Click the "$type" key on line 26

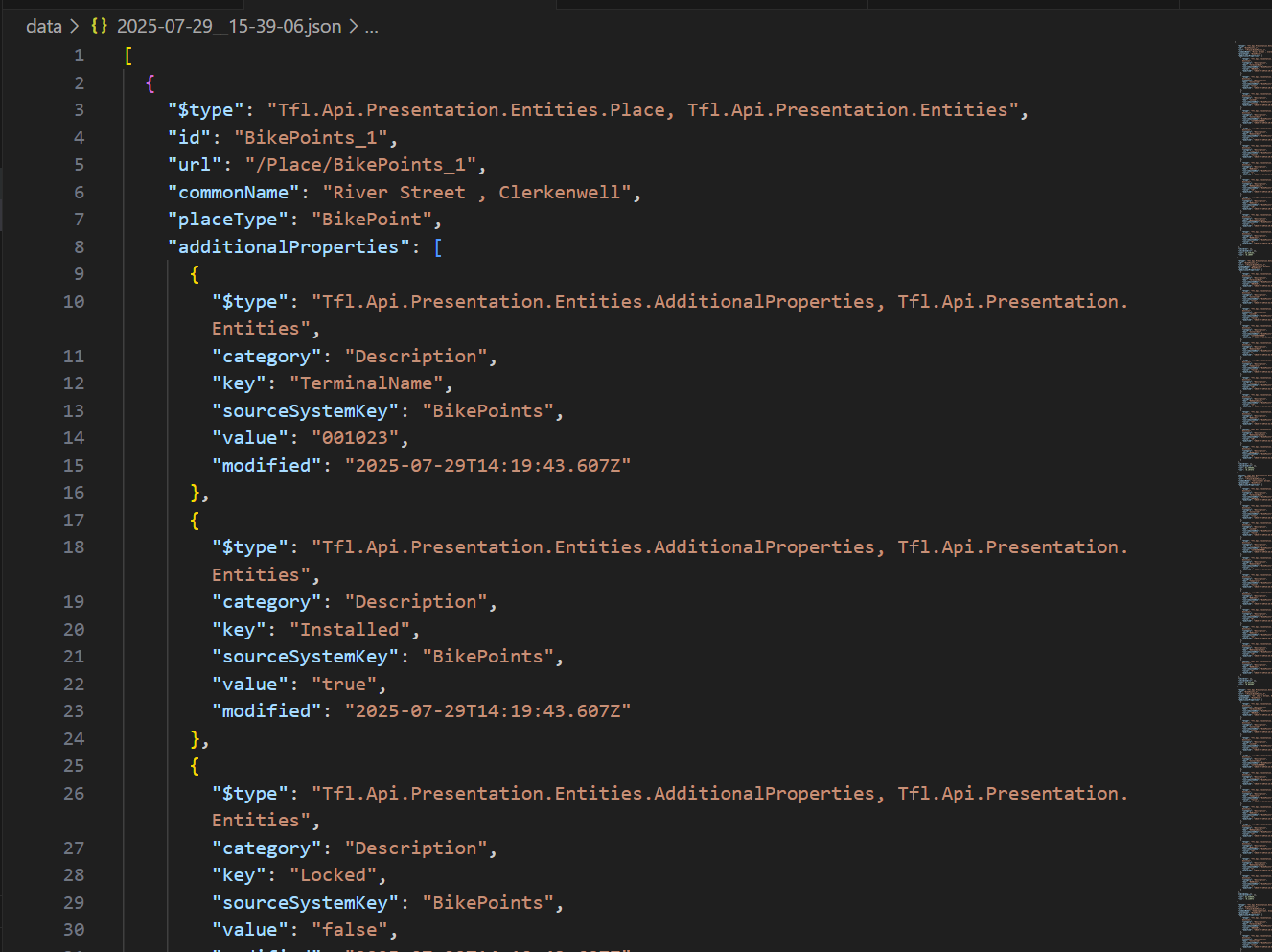(x=250, y=794)
